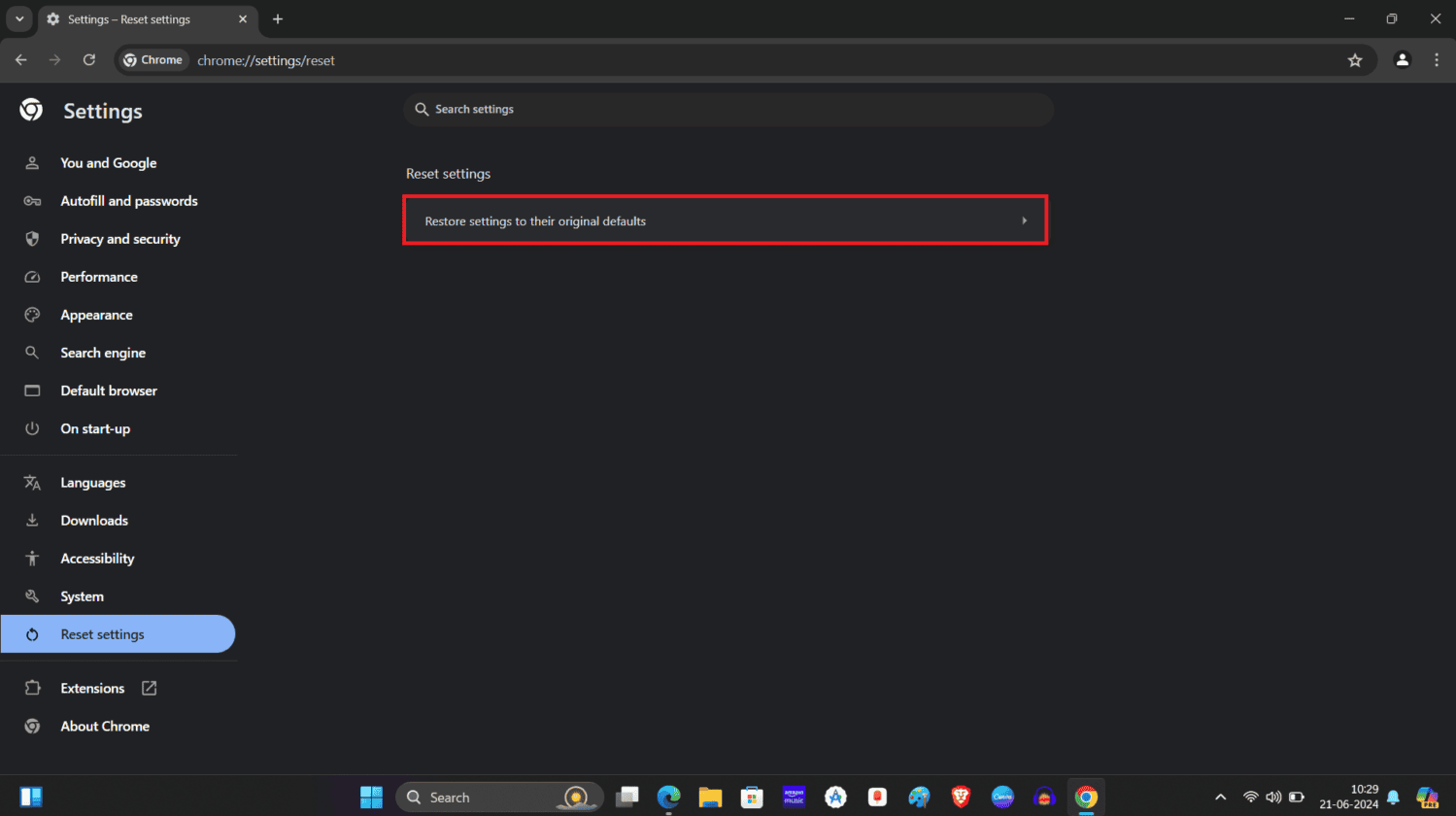Open the About Chrome page
The width and height of the screenshot is (1456, 816).
105,726
